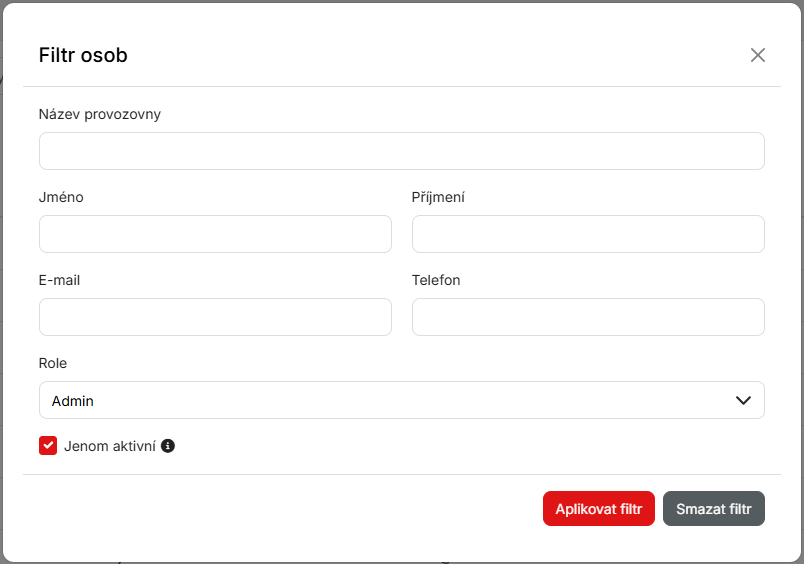Click the info icon beside Jenom aktivní
804x564 pixels.
(x=168, y=446)
